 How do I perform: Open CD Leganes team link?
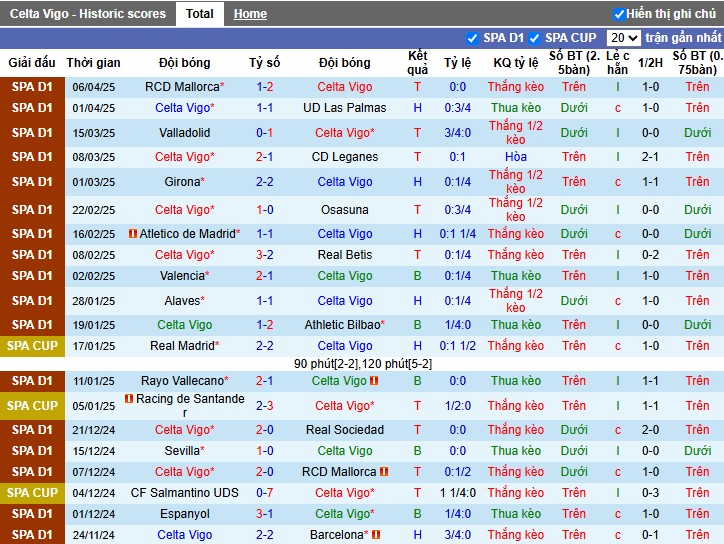[x=344, y=157]
